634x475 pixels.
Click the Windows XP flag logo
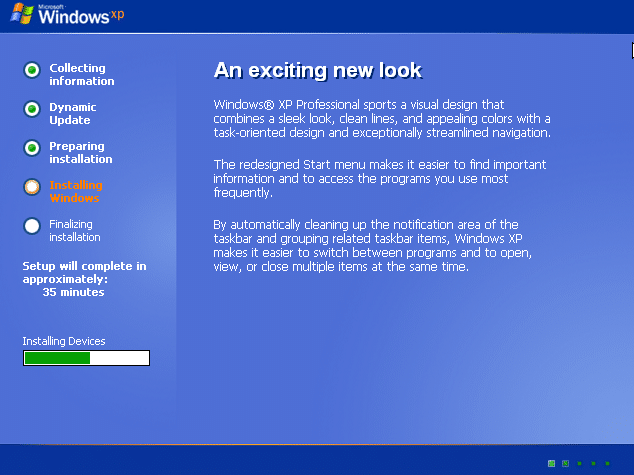(x=22, y=13)
